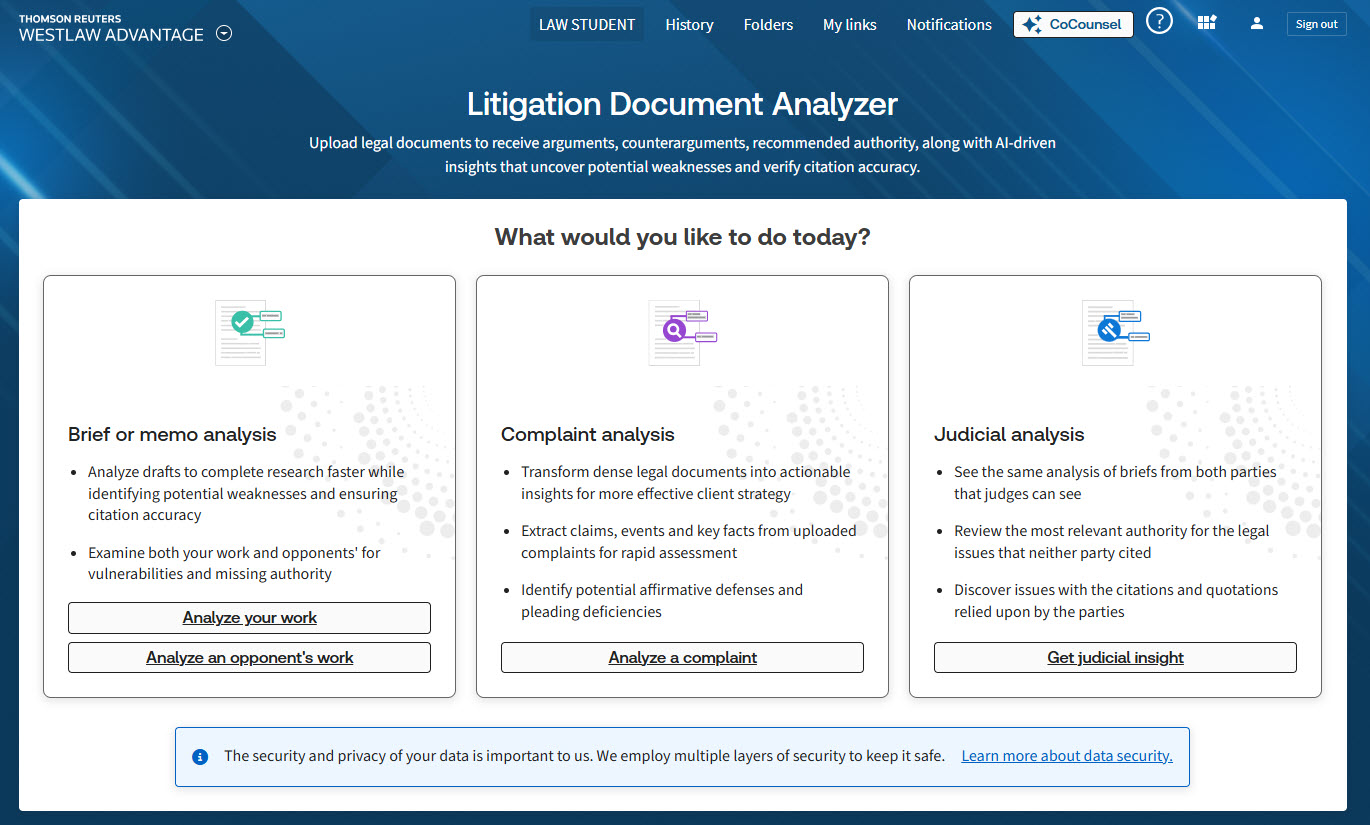The height and width of the screenshot is (825, 1370).
Task: Open My links in the header
Action: pyautogui.click(x=849, y=24)
